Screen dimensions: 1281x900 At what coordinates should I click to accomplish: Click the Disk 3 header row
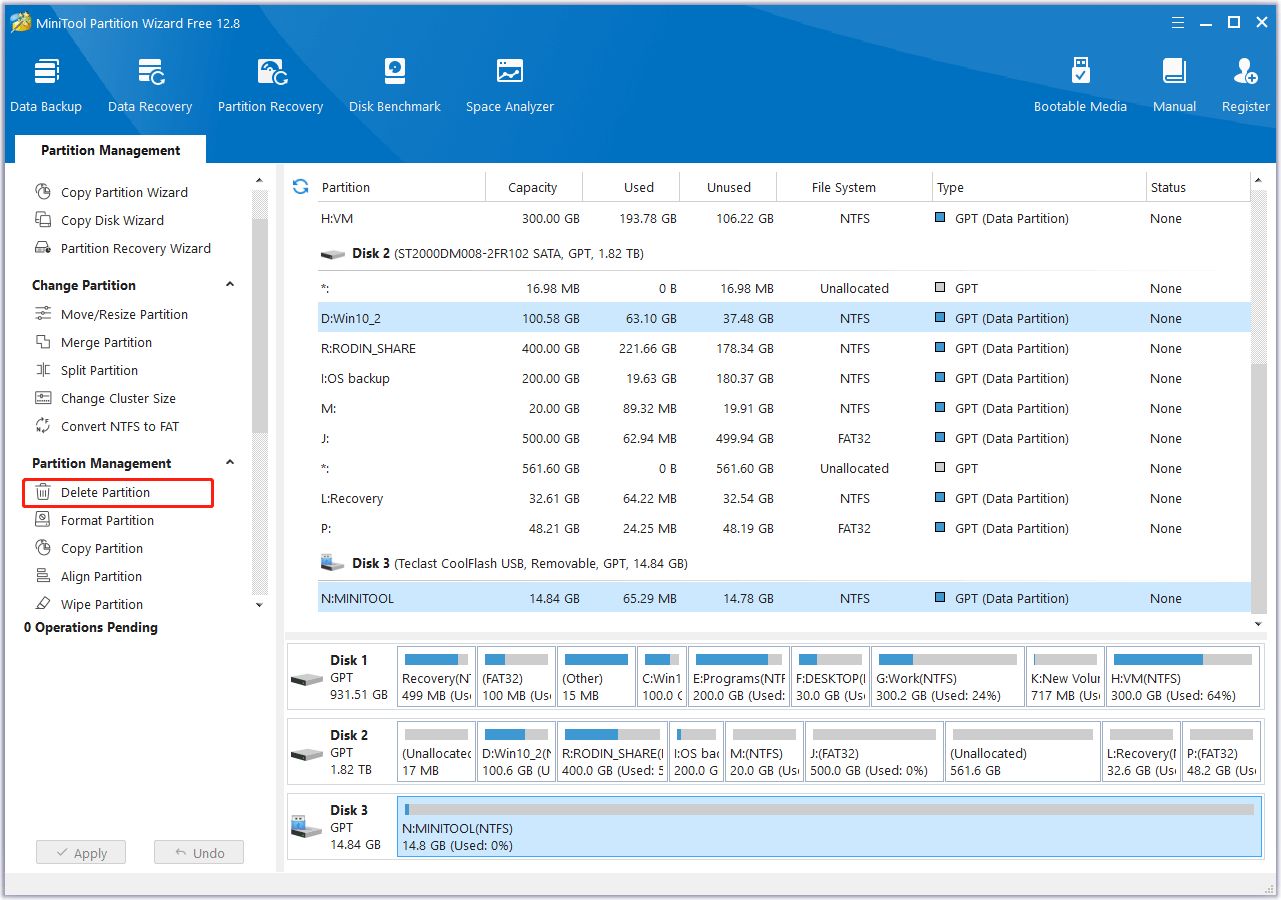click(783, 564)
